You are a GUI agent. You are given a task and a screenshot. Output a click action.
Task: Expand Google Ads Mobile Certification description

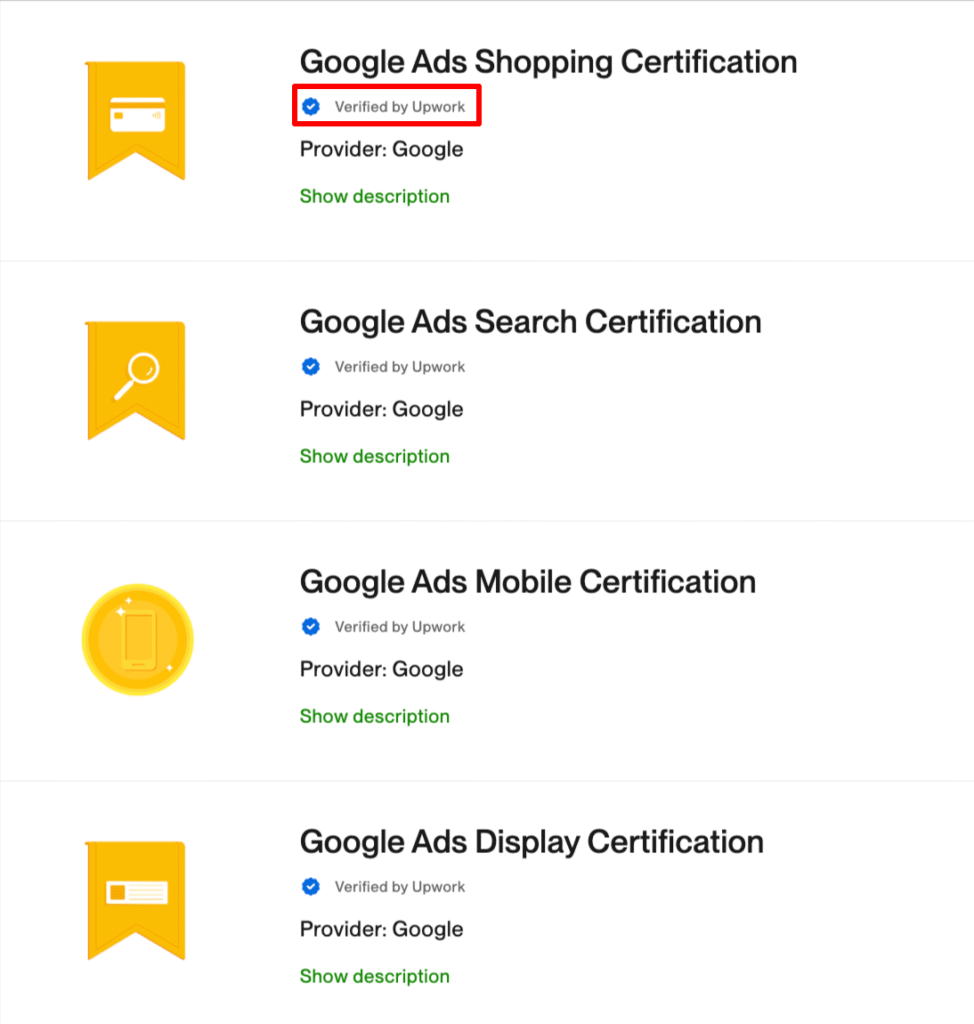(x=375, y=717)
